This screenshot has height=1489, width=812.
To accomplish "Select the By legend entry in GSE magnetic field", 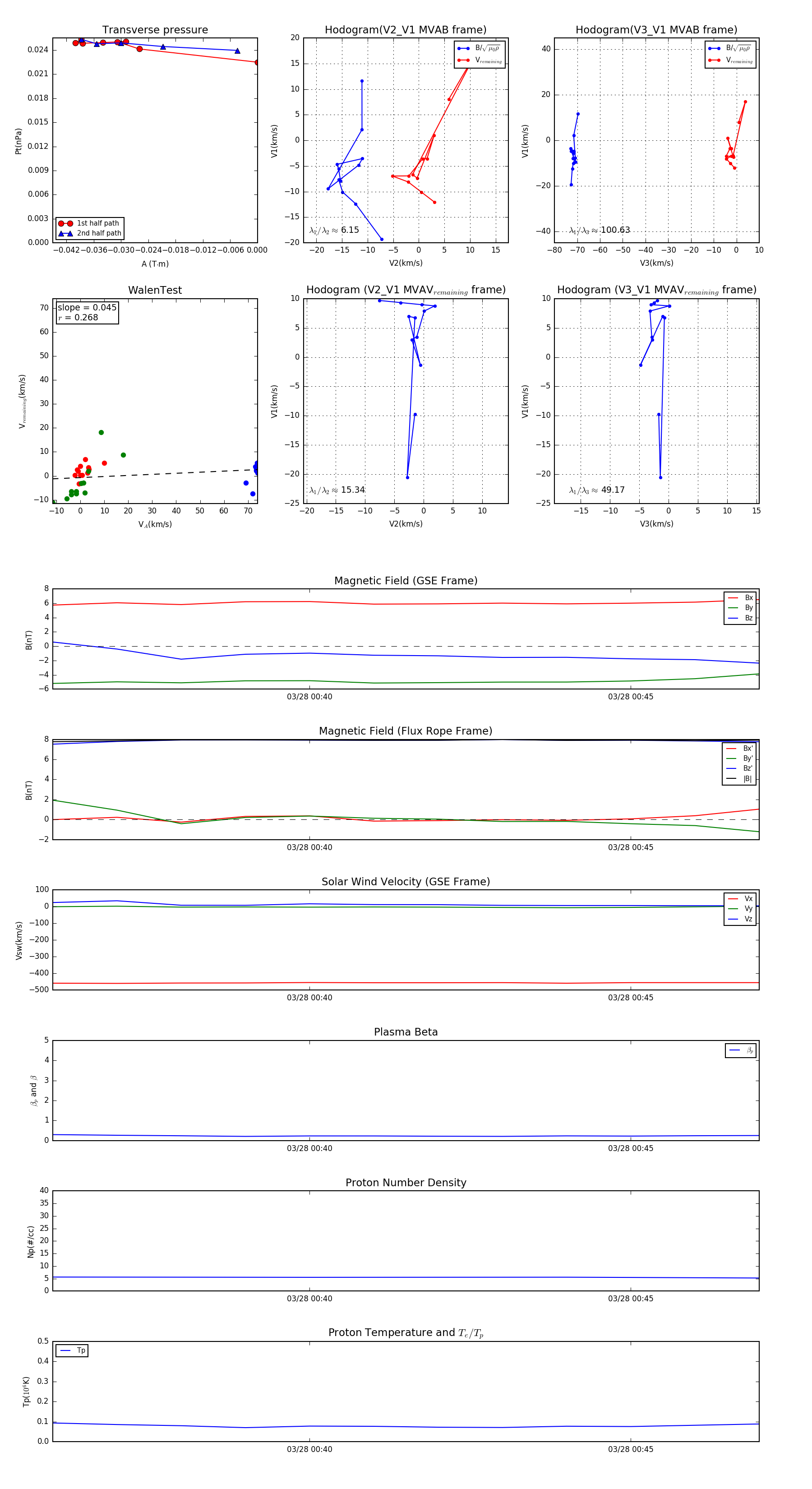I will 740,607.
